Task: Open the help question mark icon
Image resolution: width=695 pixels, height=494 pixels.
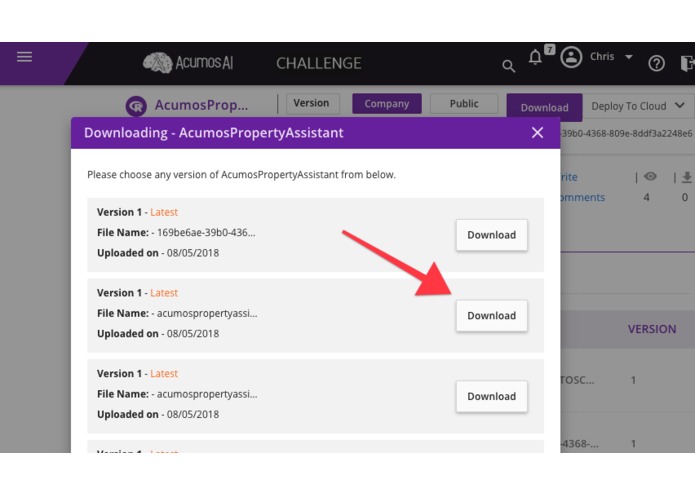Action: click(x=656, y=63)
